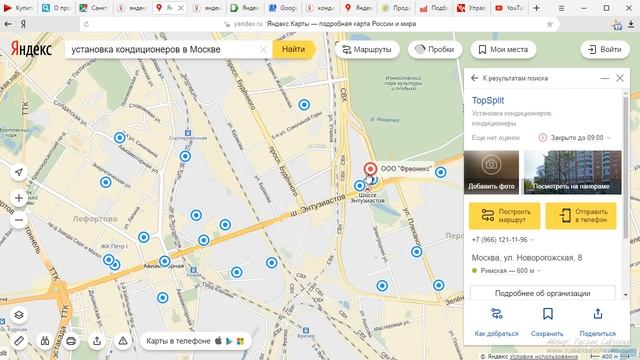Screen dimensions: 640x360
Task: Click Карты в телефоне promo button
Action: coord(195,341)
